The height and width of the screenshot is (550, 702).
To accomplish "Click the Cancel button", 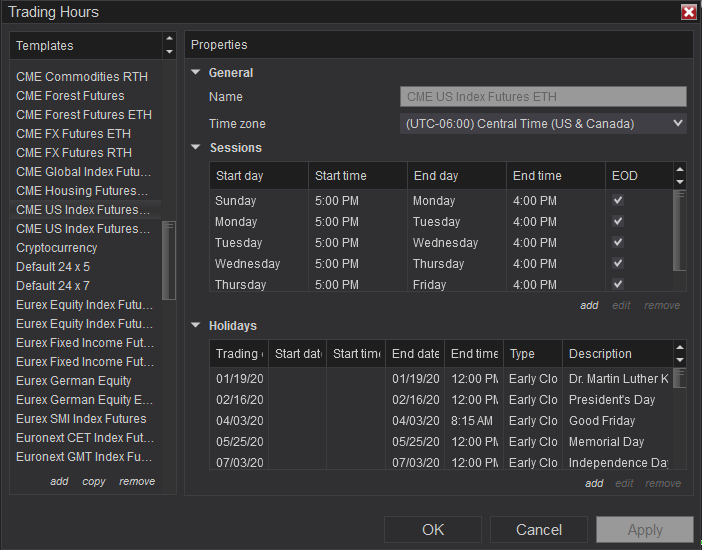I will point(538,530).
